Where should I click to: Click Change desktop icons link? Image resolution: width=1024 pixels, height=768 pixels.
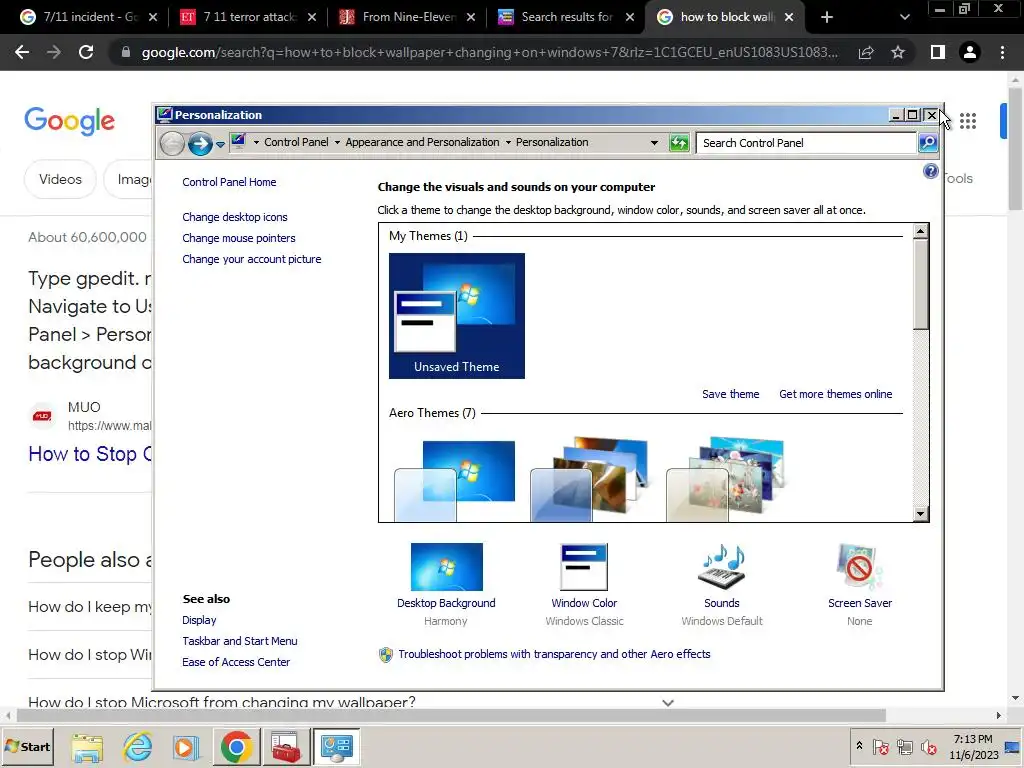click(x=235, y=217)
